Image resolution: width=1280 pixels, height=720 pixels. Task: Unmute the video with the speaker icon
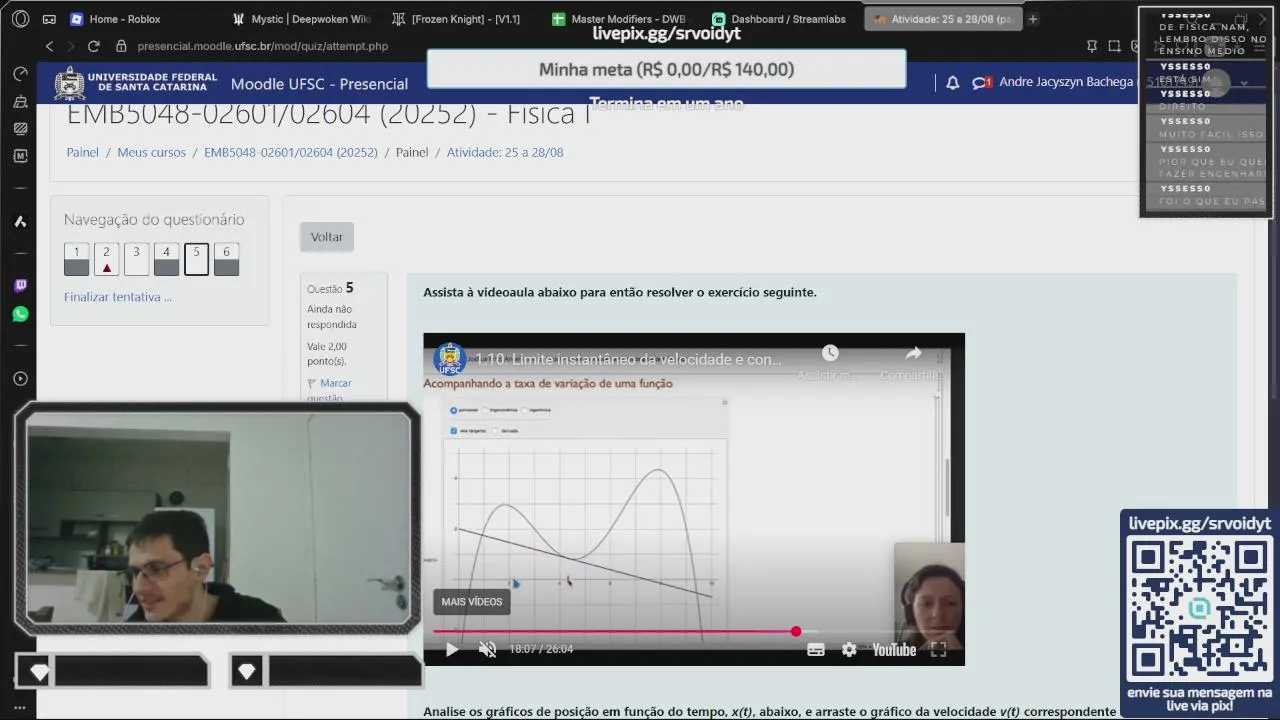(487, 649)
